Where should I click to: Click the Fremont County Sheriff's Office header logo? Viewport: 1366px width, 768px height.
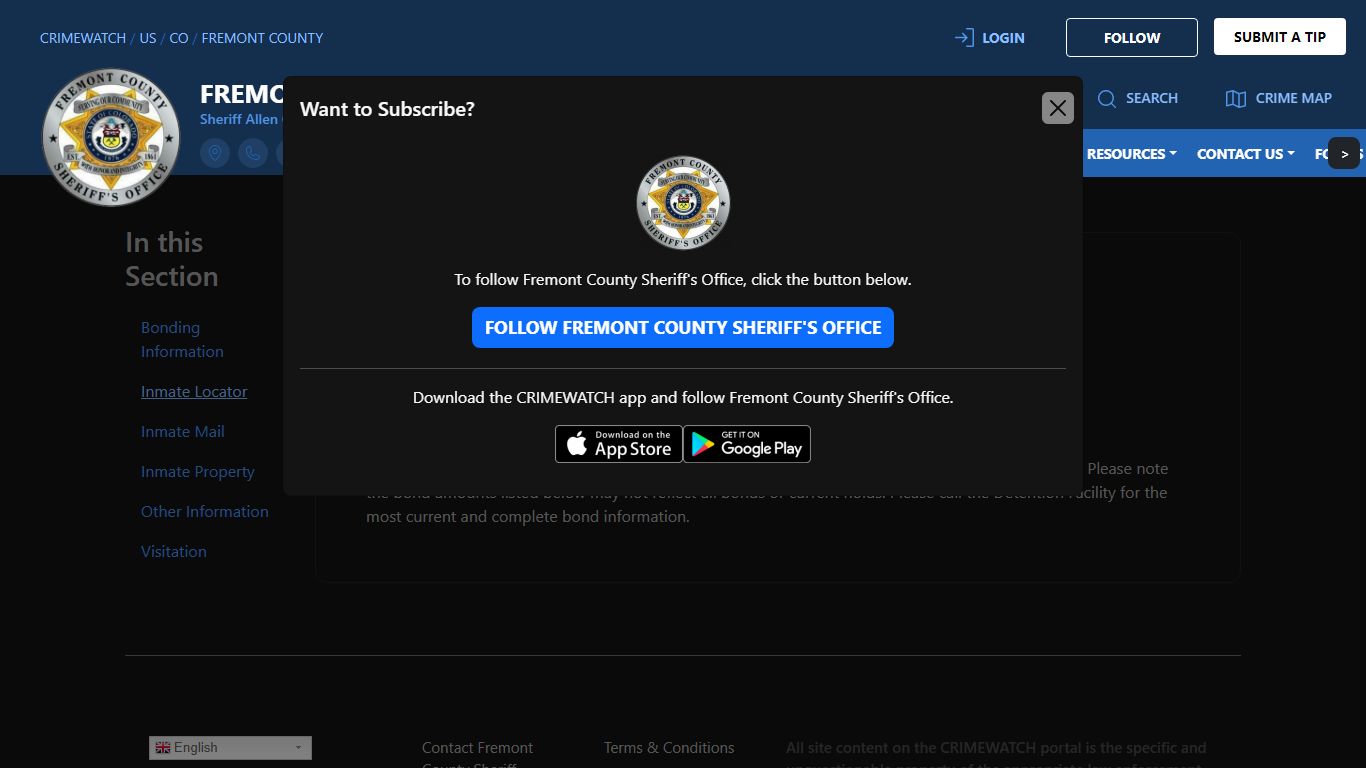[111, 137]
